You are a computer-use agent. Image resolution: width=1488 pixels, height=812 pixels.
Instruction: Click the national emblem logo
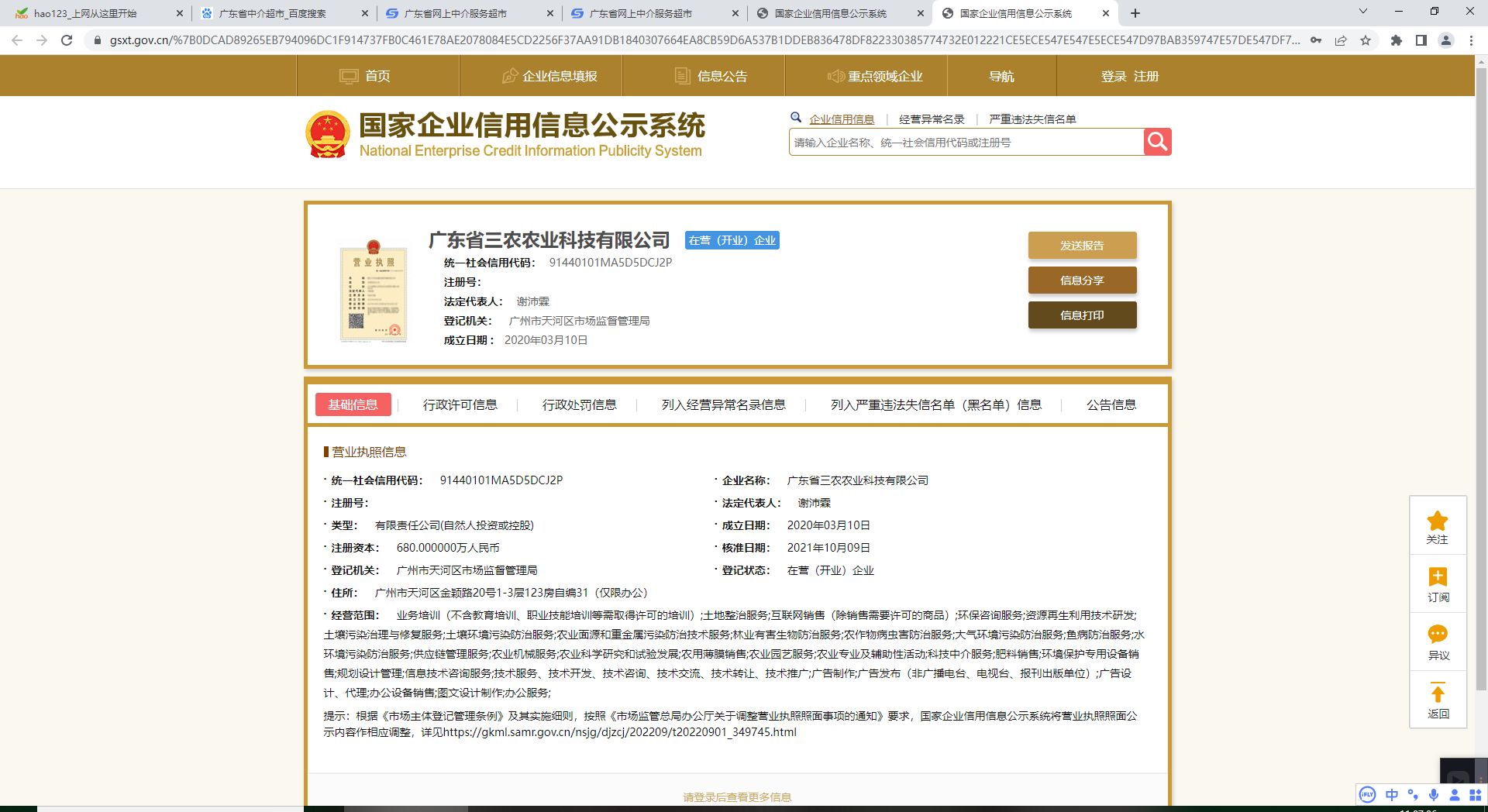pos(328,134)
